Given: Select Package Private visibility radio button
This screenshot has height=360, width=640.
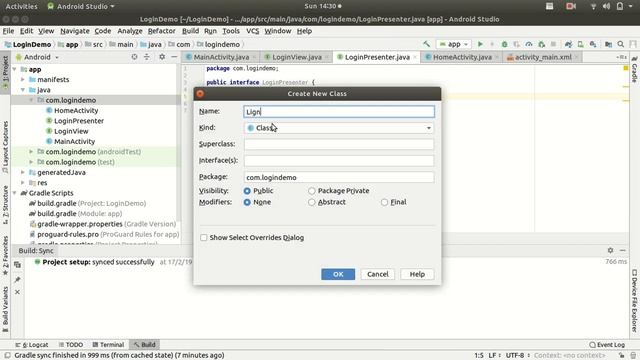Looking at the screenshot, I should pos(312,191).
